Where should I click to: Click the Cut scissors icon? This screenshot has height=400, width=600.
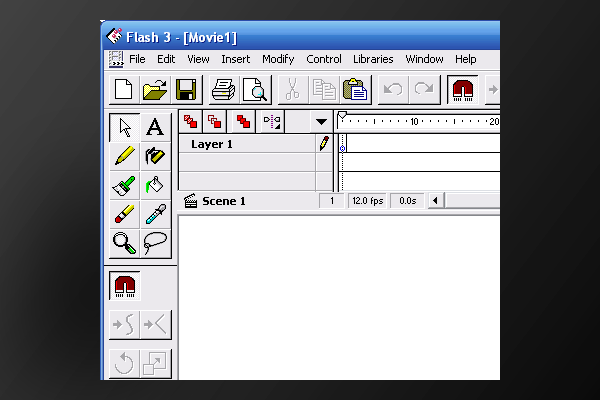[293, 90]
